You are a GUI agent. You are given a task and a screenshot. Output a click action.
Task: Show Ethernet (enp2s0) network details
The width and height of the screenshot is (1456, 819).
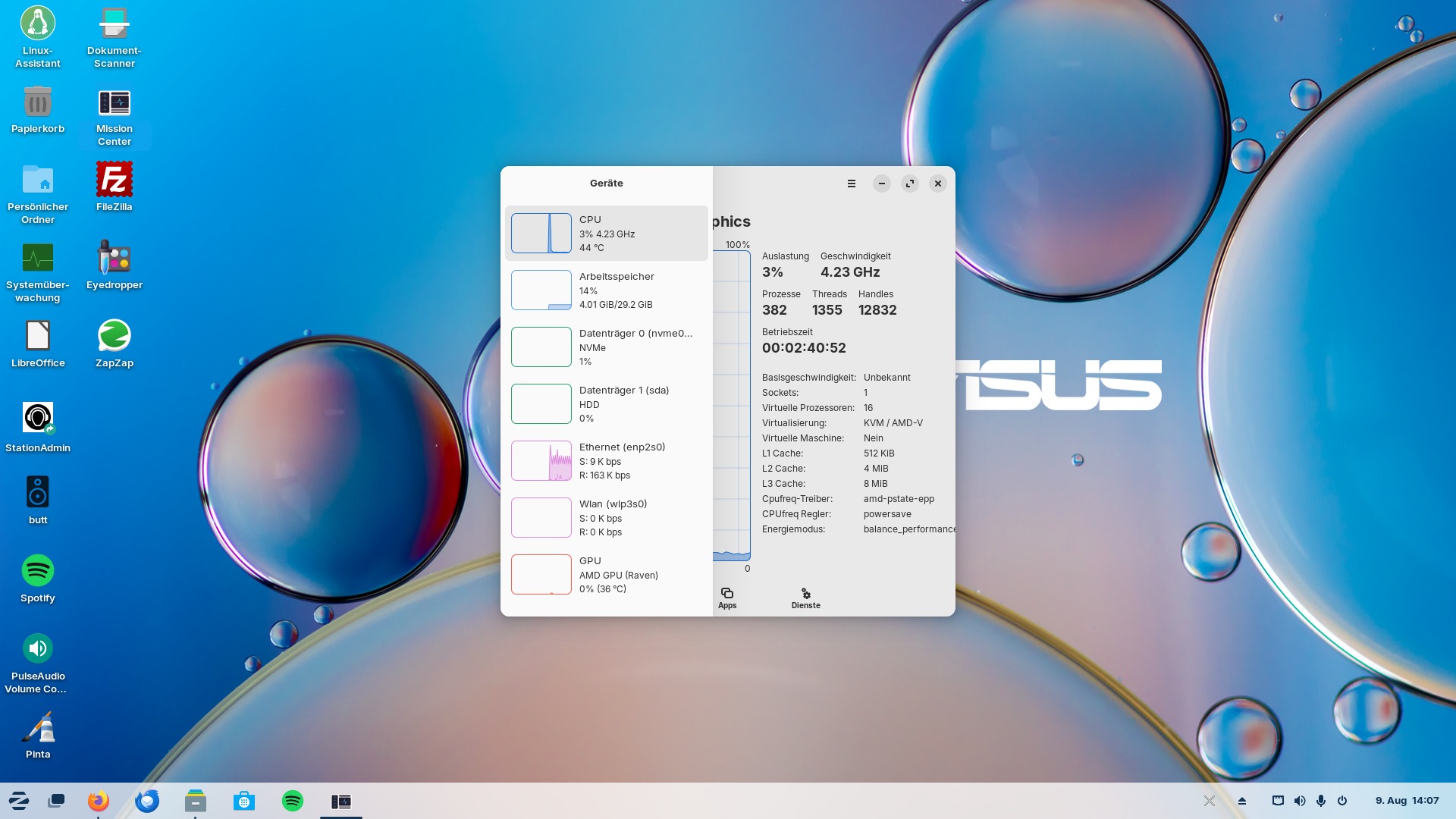606,460
